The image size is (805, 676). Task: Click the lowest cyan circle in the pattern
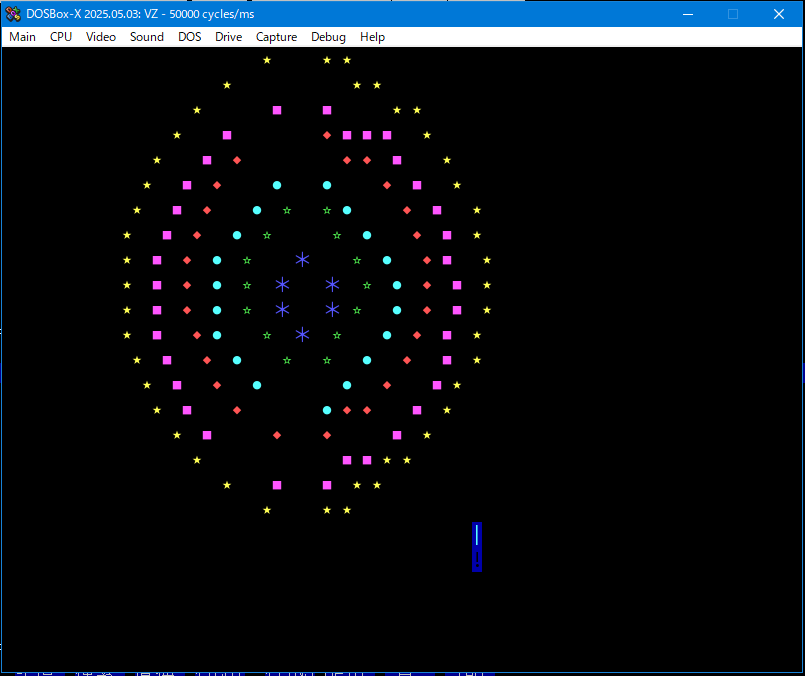(x=327, y=410)
